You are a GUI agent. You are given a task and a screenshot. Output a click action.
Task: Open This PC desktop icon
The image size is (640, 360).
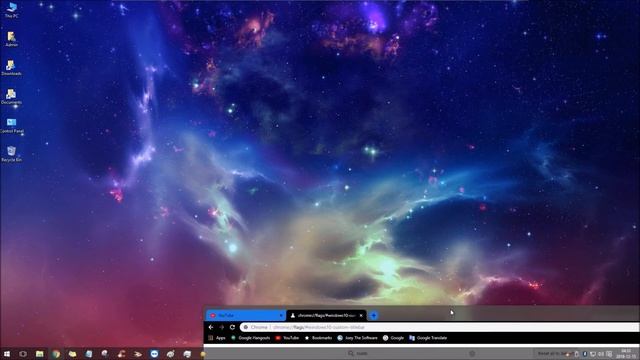click(x=11, y=10)
